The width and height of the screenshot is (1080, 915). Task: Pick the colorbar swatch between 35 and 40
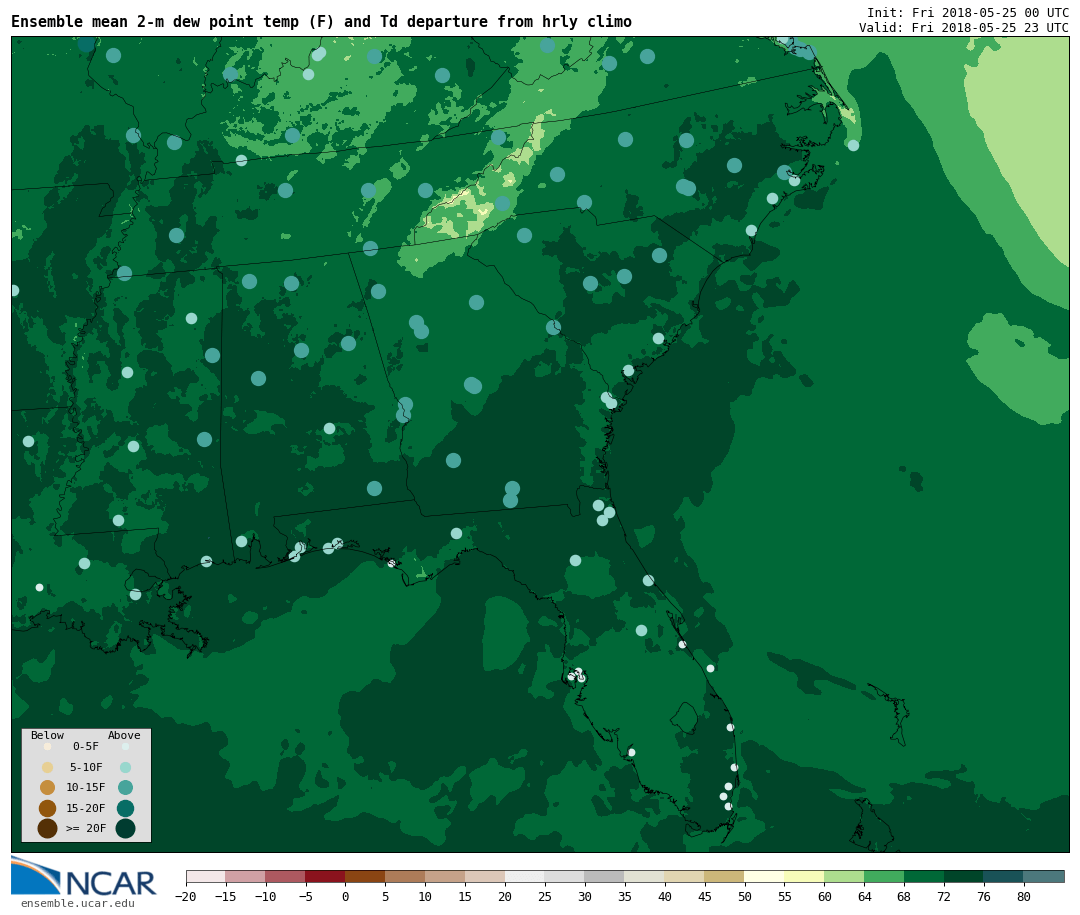pyautogui.click(x=645, y=876)
